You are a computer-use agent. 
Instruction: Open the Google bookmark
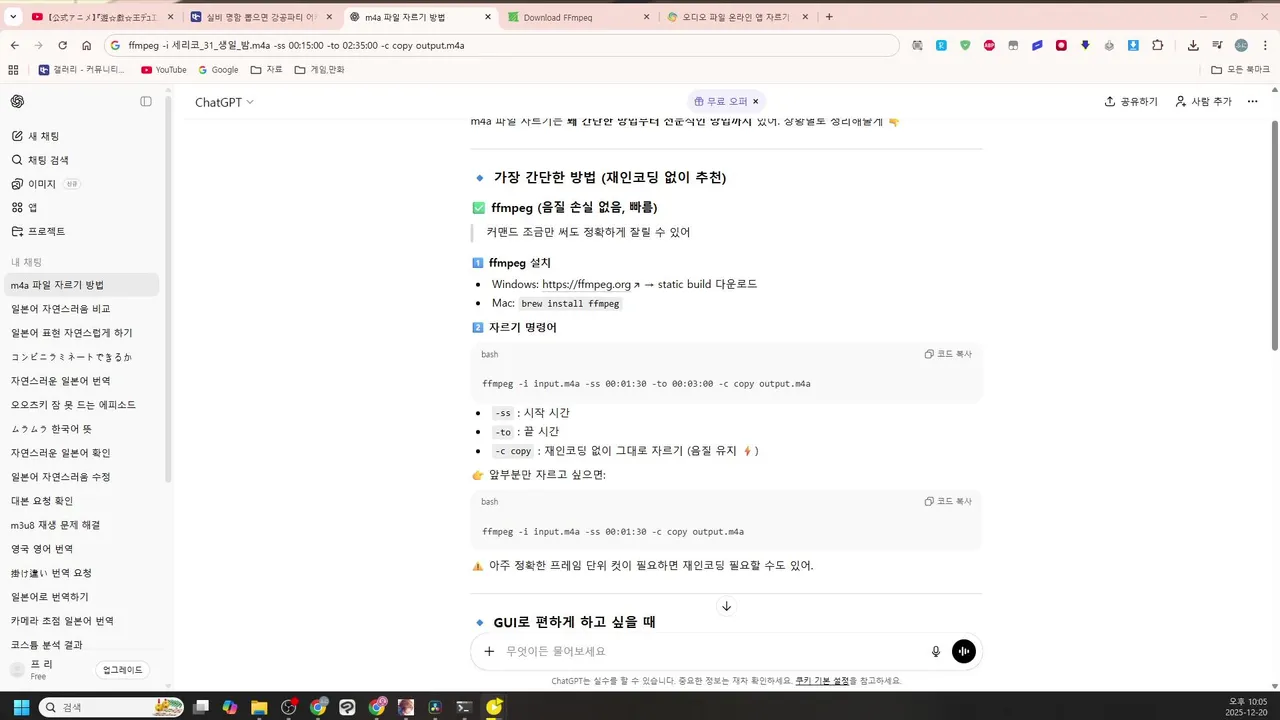[218, 70]
